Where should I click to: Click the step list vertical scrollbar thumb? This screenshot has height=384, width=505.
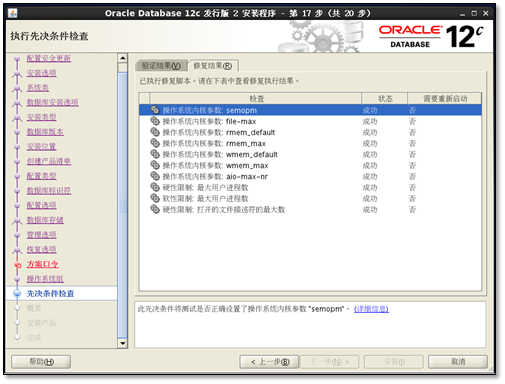pos(123,205)
